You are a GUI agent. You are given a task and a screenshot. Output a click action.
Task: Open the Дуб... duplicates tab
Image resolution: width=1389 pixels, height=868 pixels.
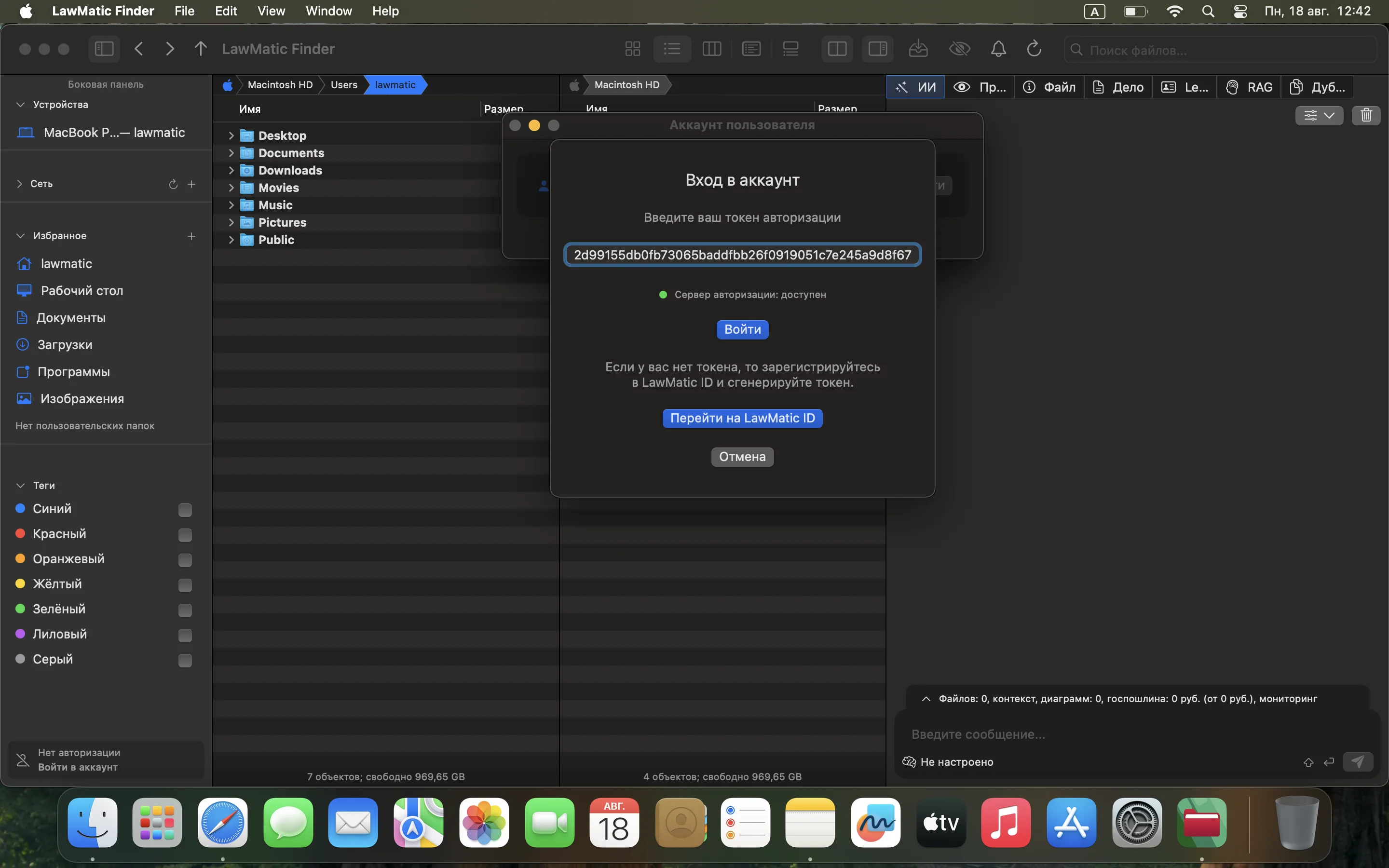click(x=1317, y=87)
